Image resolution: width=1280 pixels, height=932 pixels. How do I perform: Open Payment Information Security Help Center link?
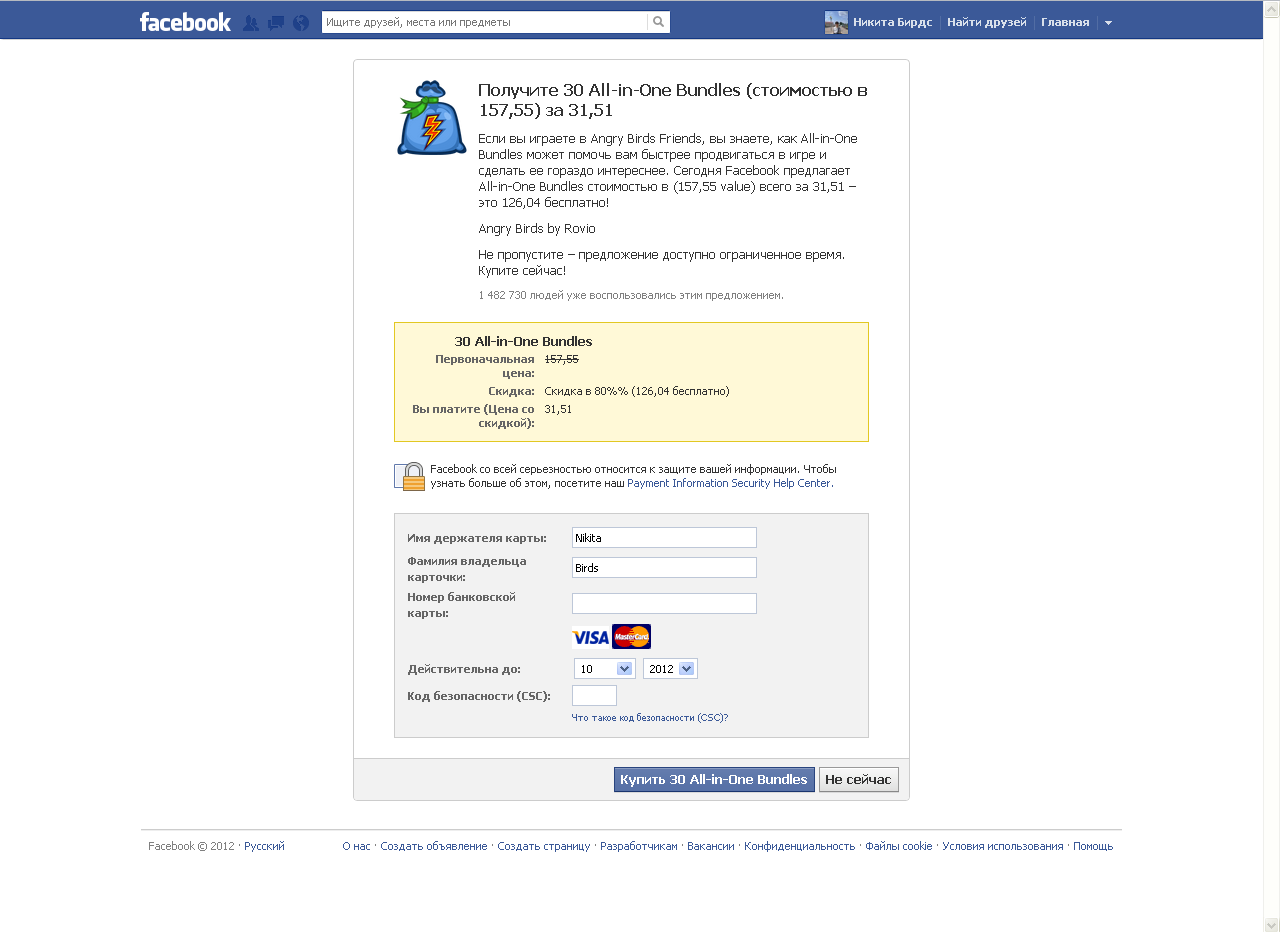click(x=729, y=483)
